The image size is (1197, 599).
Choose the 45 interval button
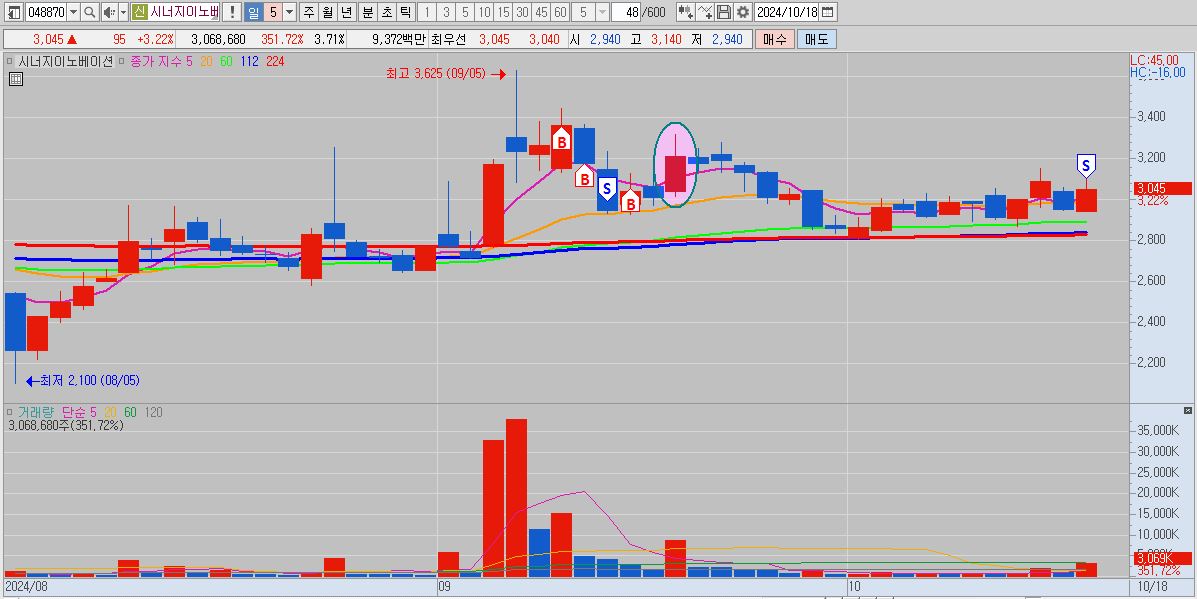click(x=541, y=12)
